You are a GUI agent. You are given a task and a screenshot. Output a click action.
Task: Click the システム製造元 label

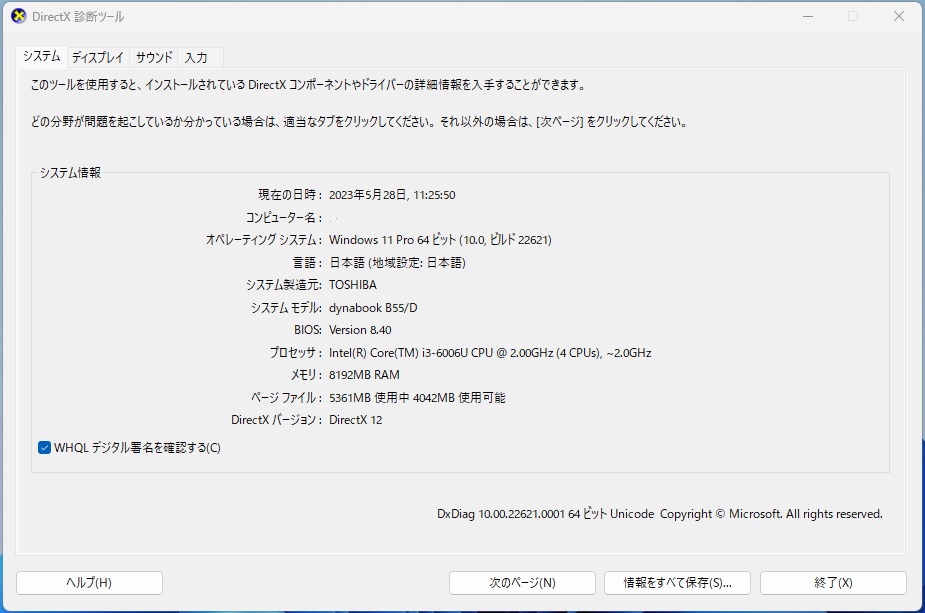click(284, 285)
